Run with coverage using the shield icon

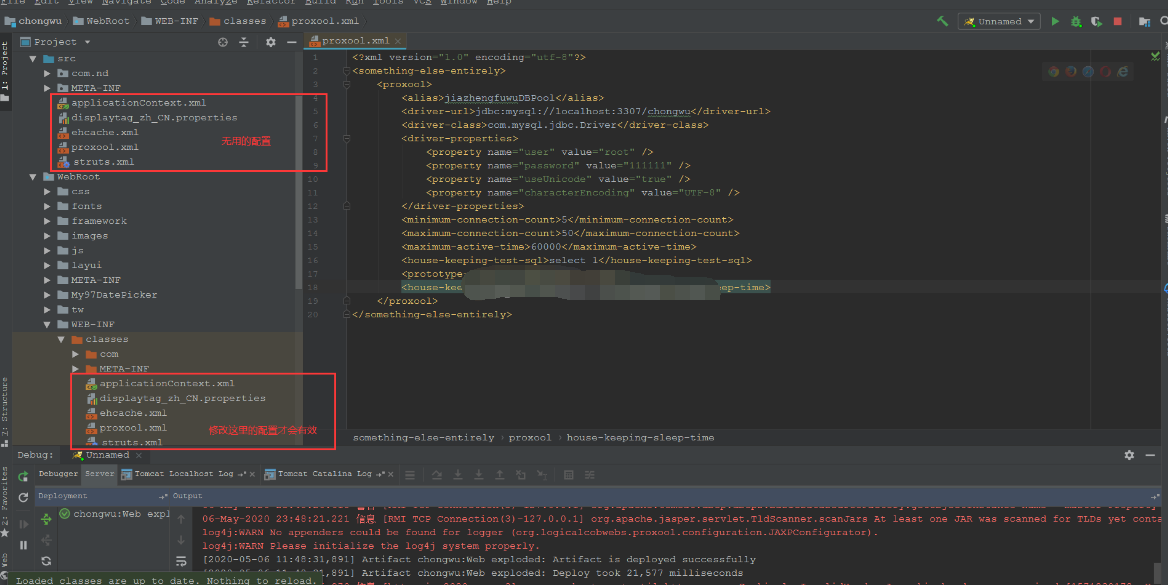tap(1096, 22)
